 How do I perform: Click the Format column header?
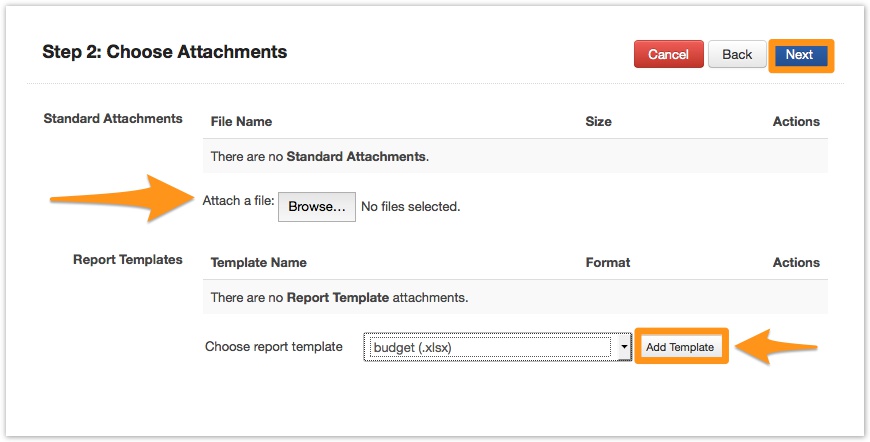tap(608, 263)
